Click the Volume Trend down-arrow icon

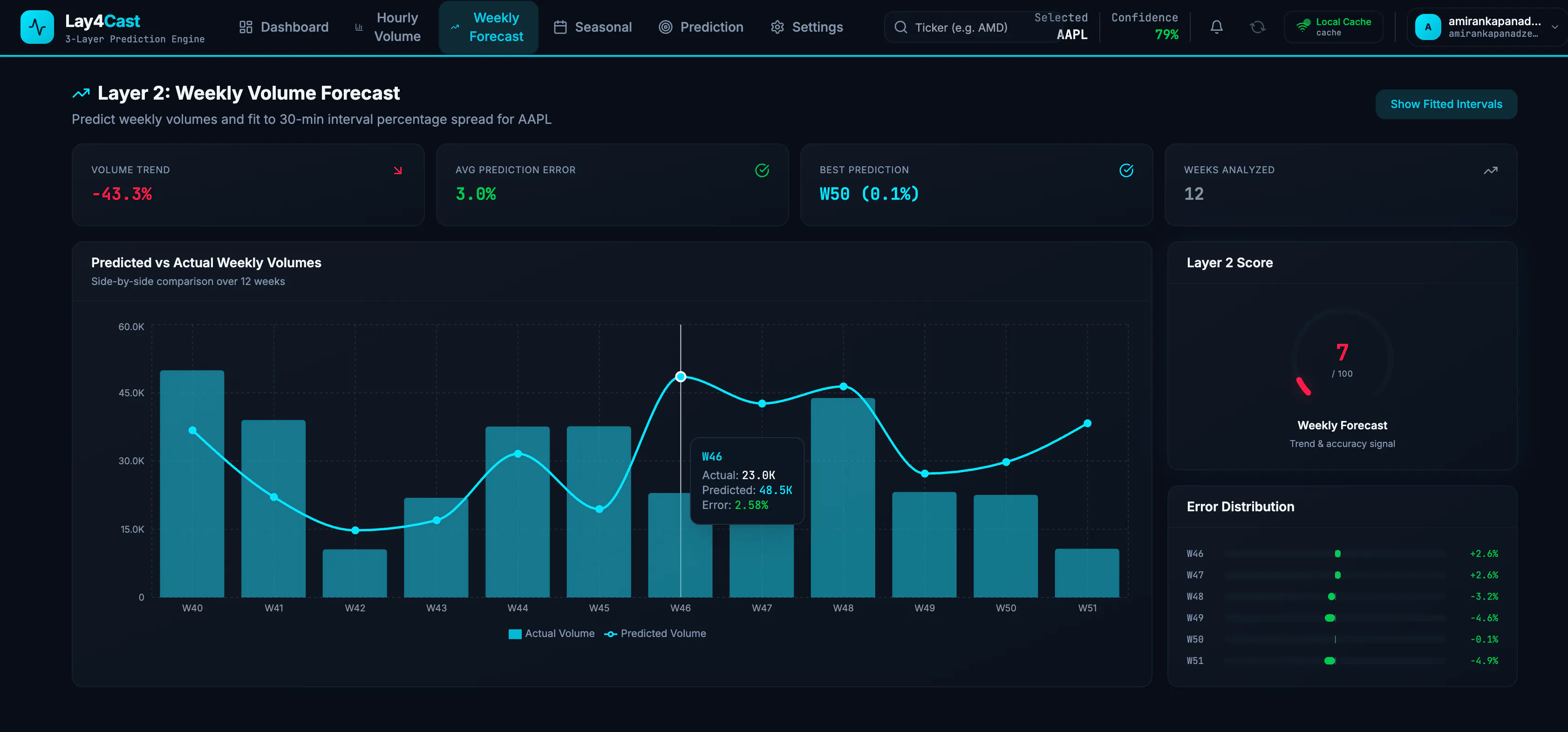(397, 170)
